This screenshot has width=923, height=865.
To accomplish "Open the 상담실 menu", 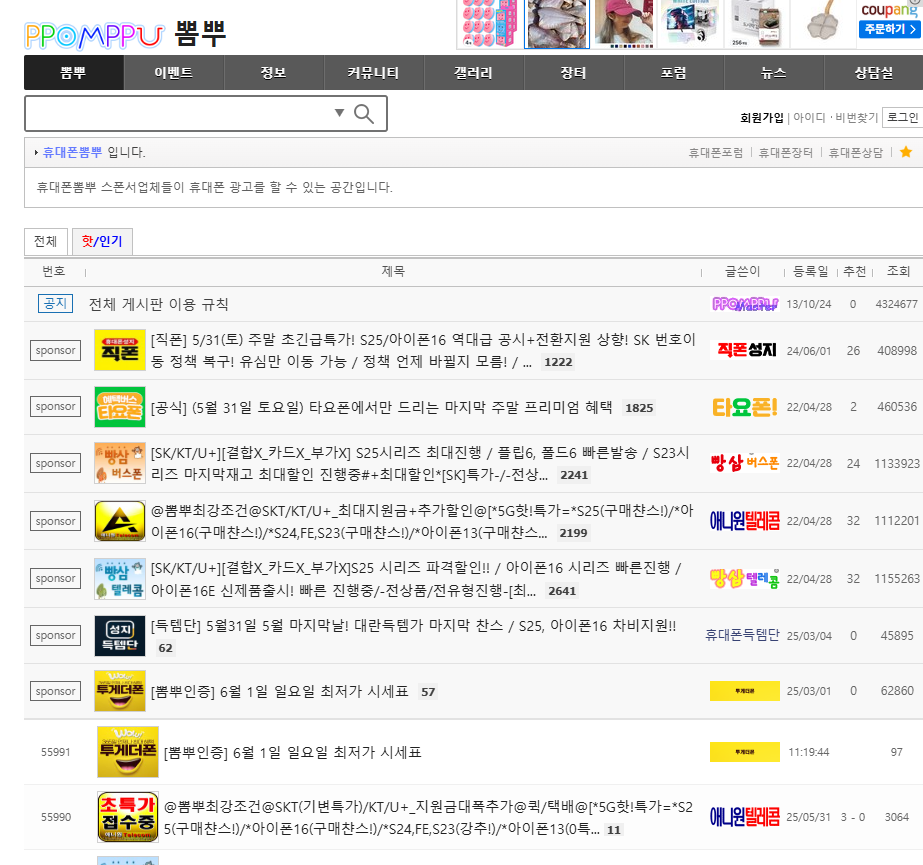I will 874,72.
